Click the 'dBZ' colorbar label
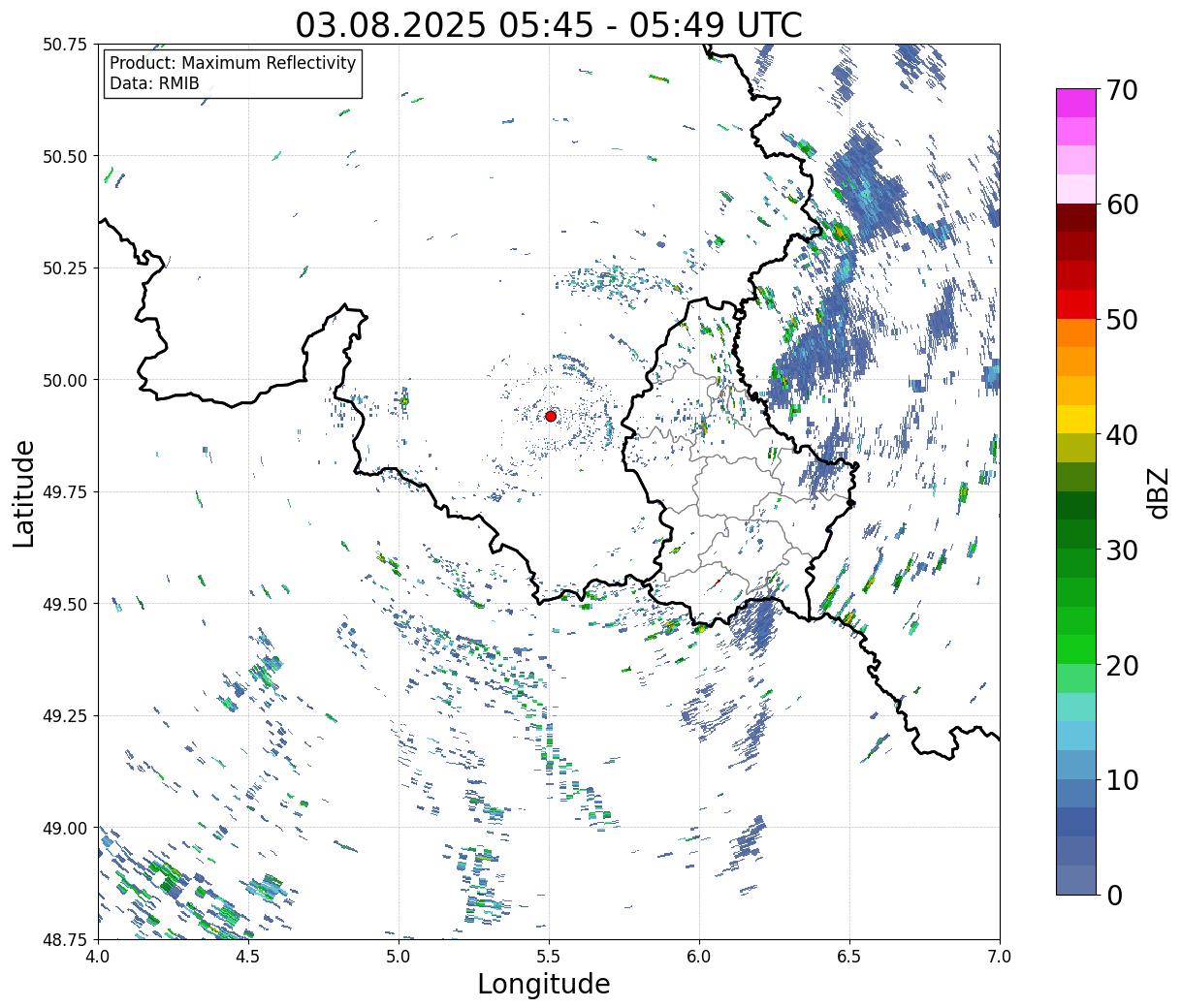The width and height of the screenshot is (1182, 1008). 1158,492
